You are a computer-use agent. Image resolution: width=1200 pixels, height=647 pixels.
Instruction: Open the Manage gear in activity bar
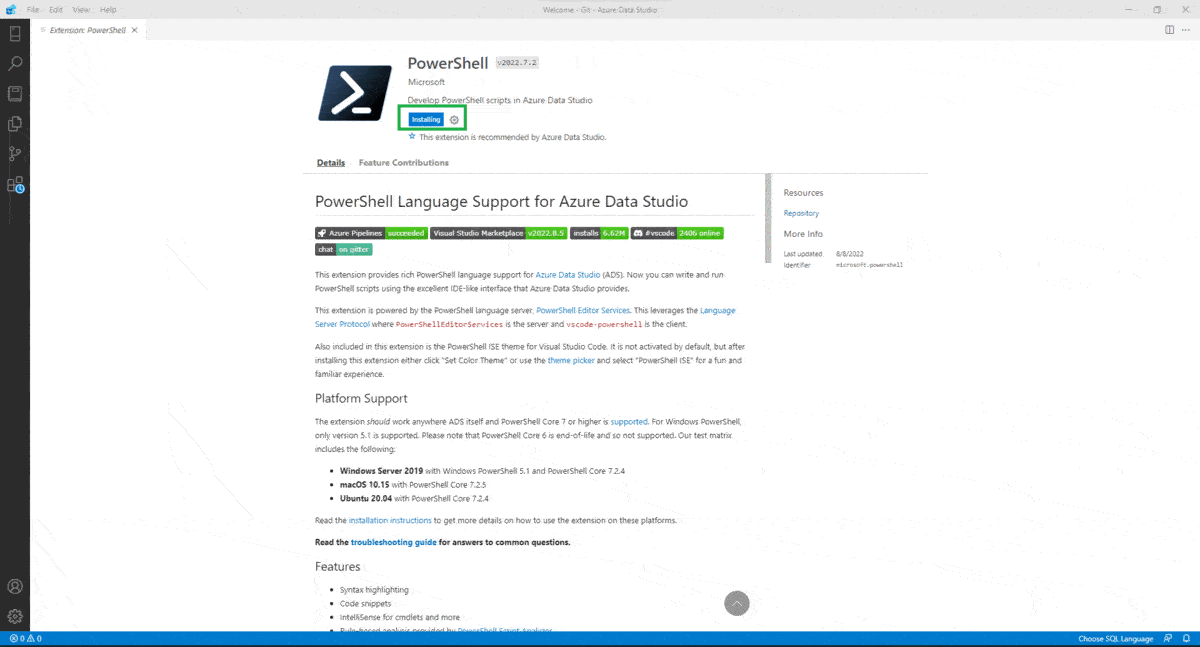(x=15, y=616)
